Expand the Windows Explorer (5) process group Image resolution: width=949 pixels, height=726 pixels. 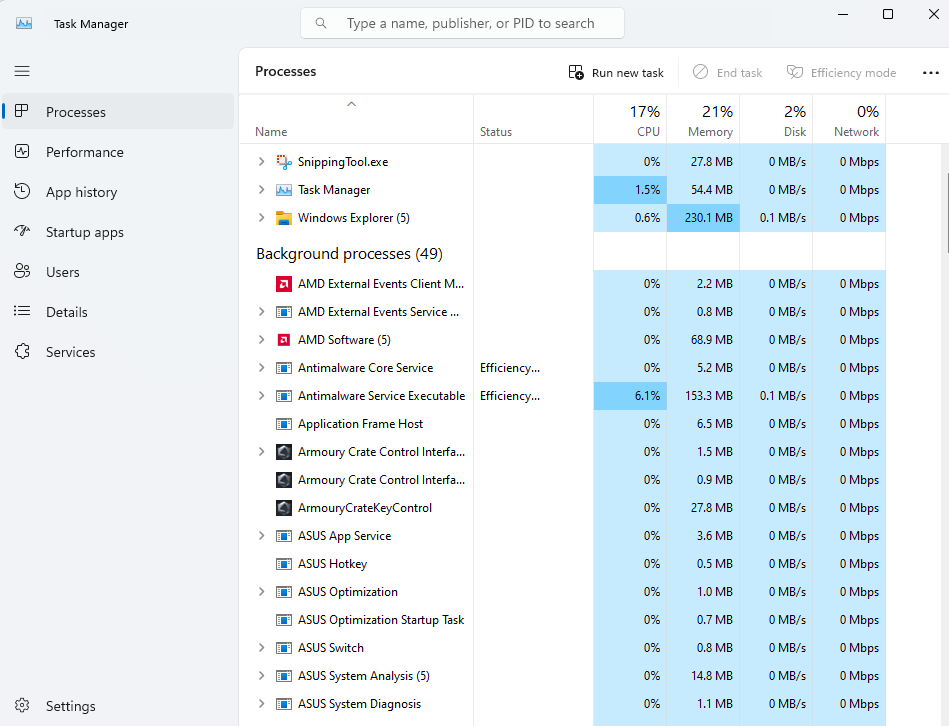click(x=261, y=218)
